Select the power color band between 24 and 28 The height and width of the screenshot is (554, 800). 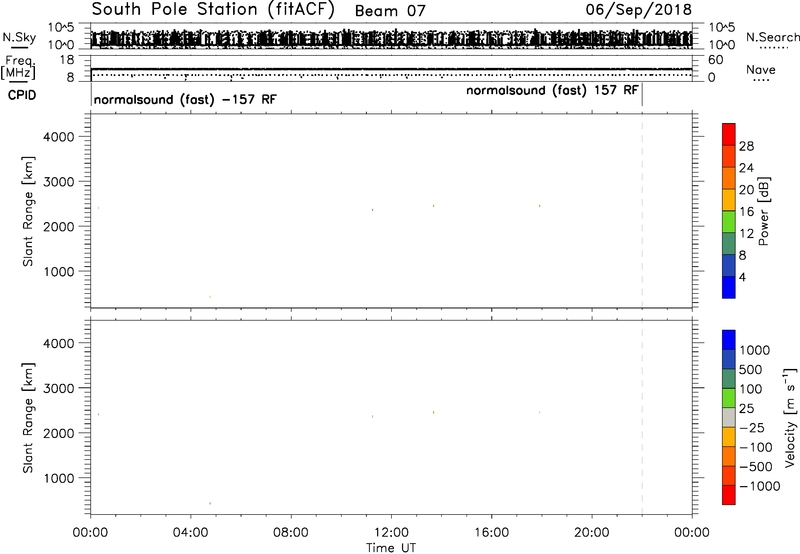(729, 157)
